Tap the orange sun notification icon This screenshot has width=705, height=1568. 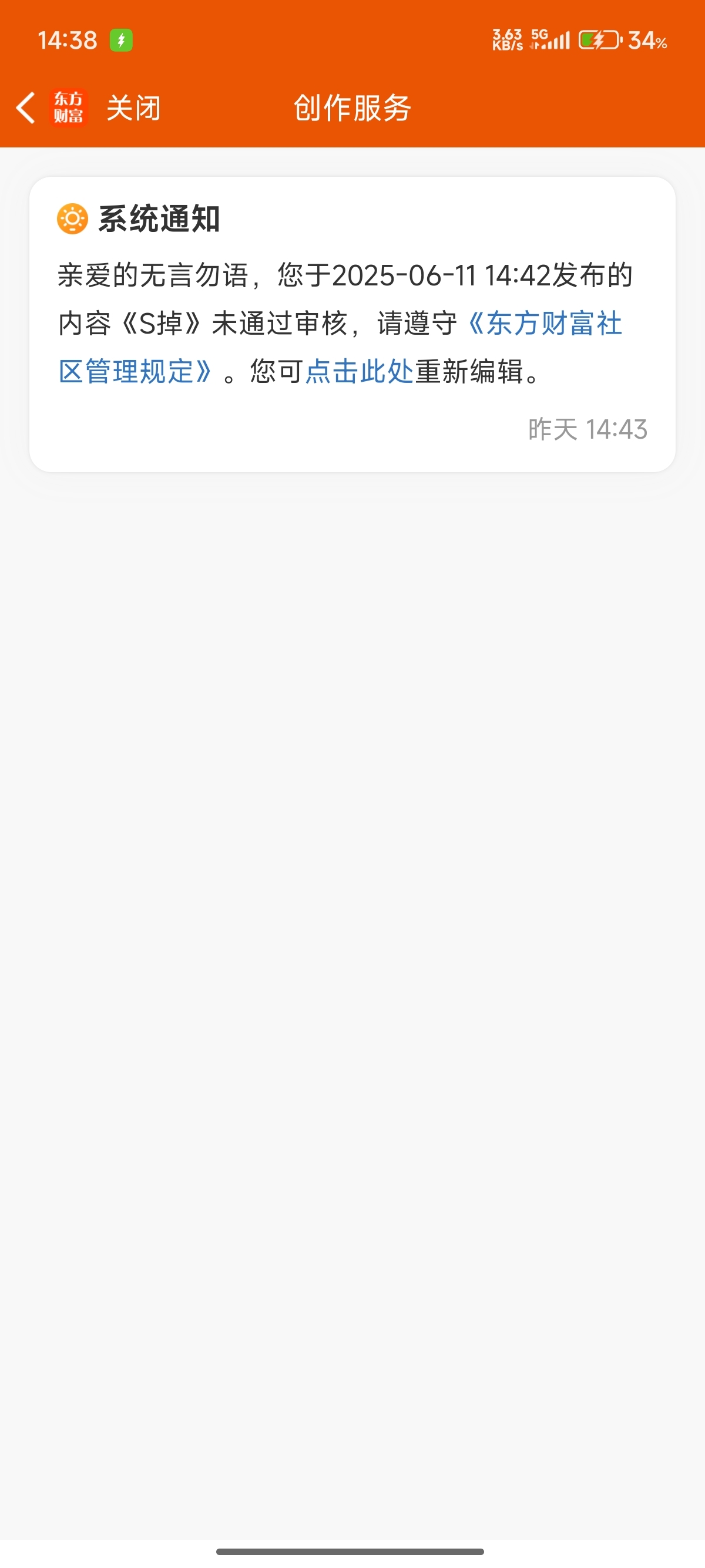pyautogui.click(x=72, y=219)
